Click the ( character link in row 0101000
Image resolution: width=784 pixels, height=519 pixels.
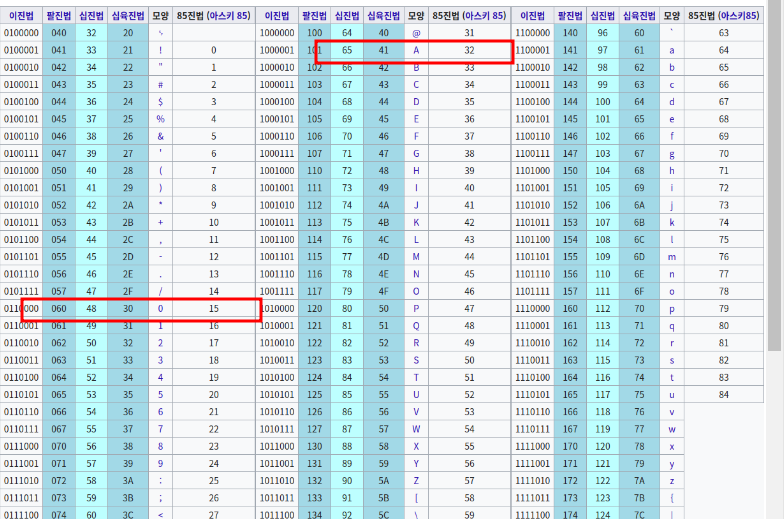(160, 170)
